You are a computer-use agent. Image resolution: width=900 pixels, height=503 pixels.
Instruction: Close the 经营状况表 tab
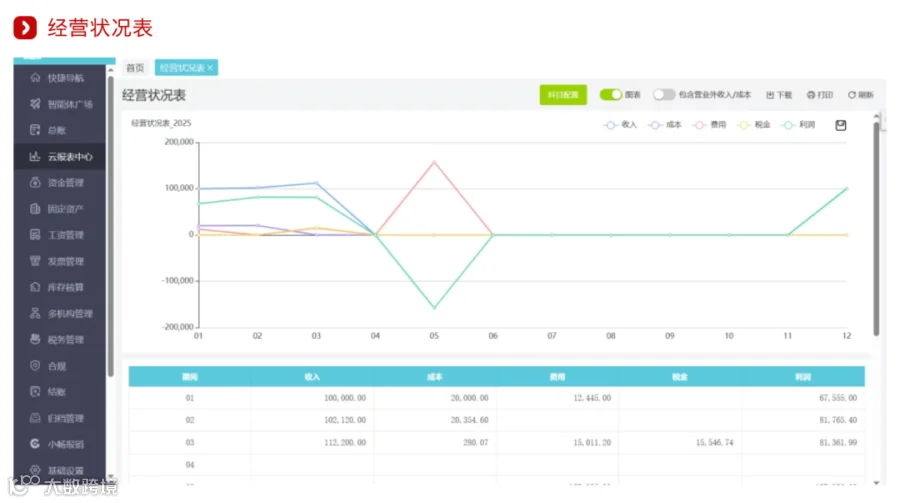[211, 68]
